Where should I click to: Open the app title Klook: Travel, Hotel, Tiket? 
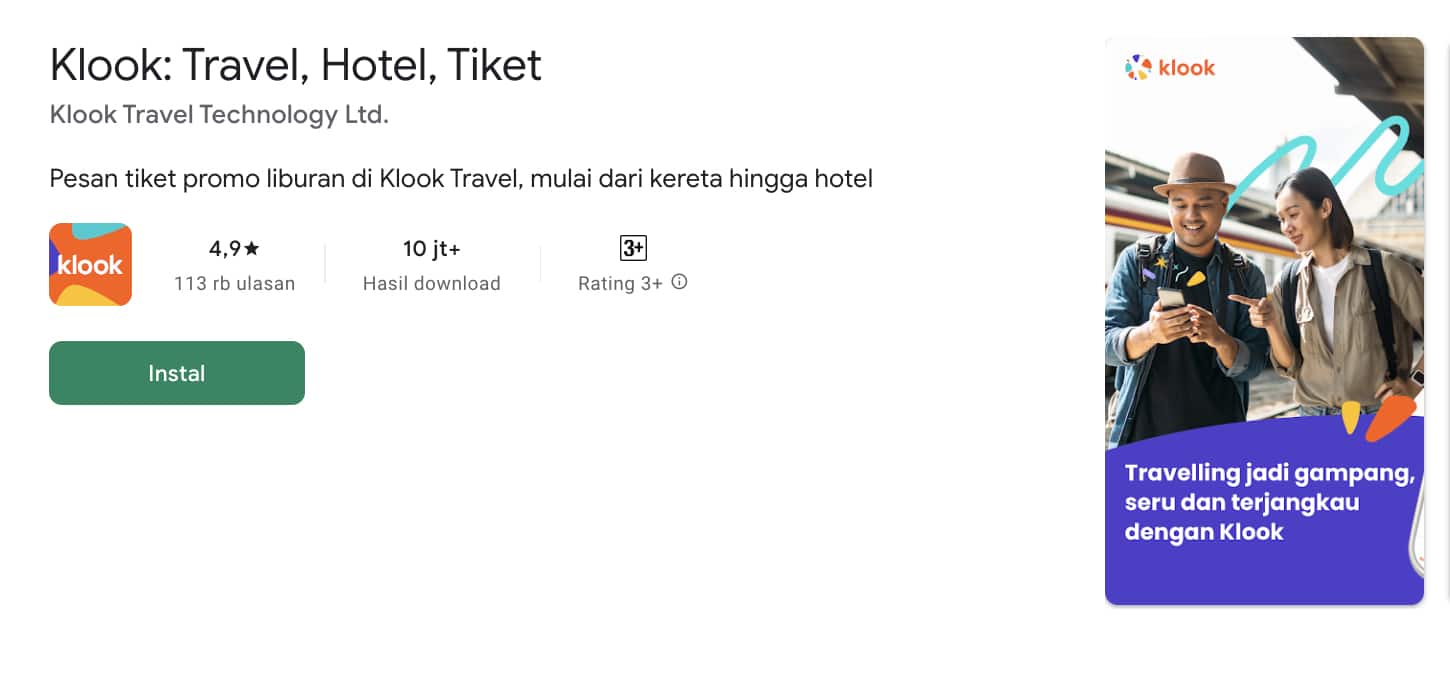(x=296, y=64)
